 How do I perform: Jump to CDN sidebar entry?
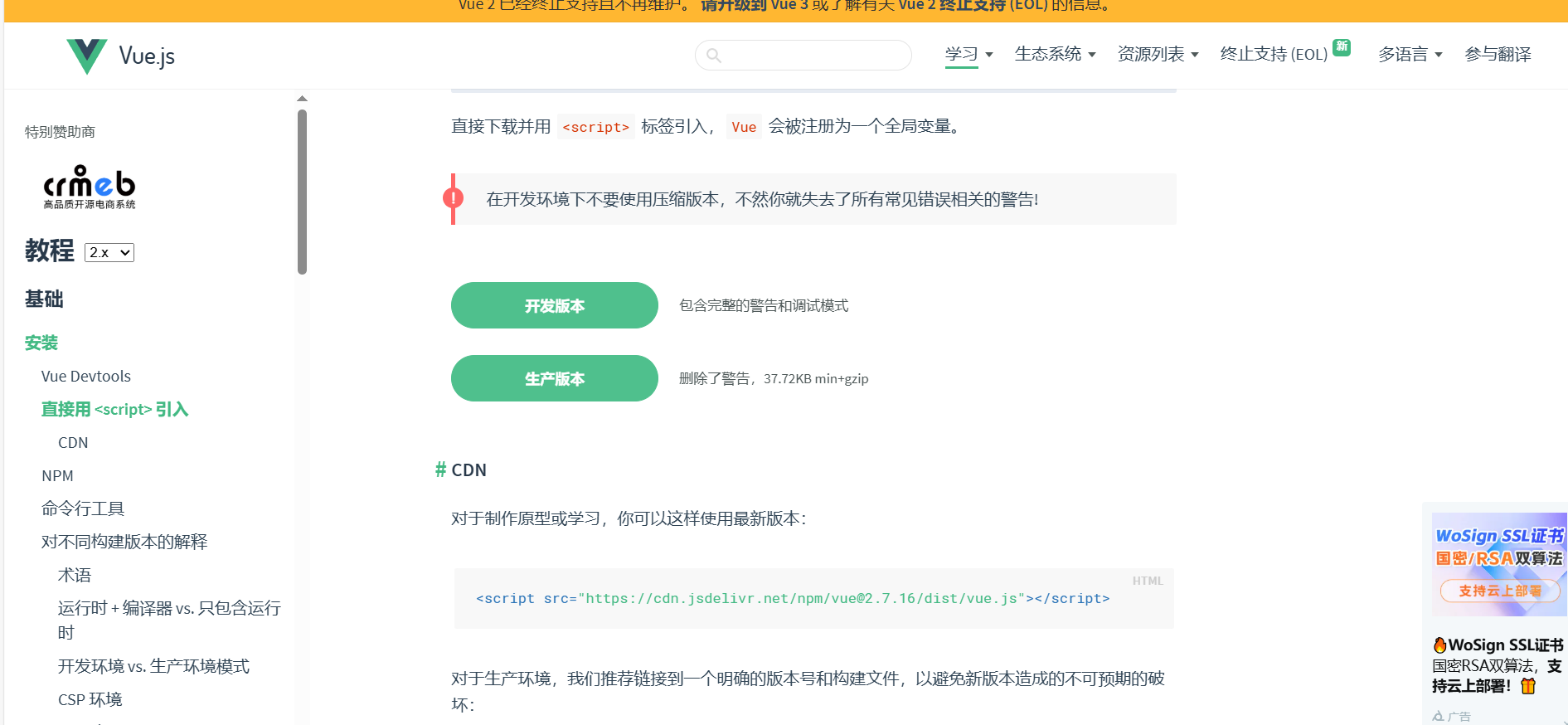tap(73, 442)
